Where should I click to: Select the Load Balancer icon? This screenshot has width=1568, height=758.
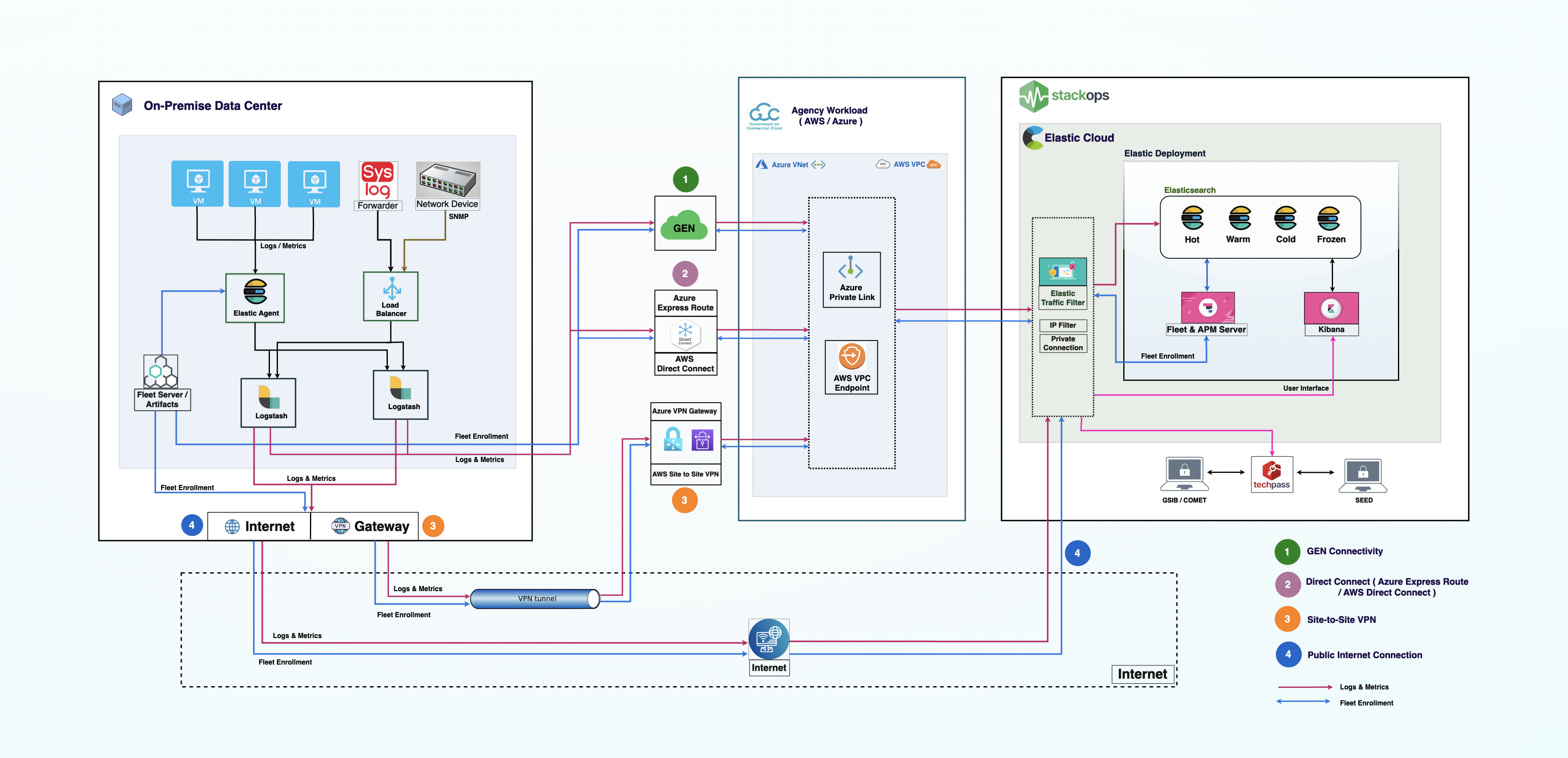[391, 289]
